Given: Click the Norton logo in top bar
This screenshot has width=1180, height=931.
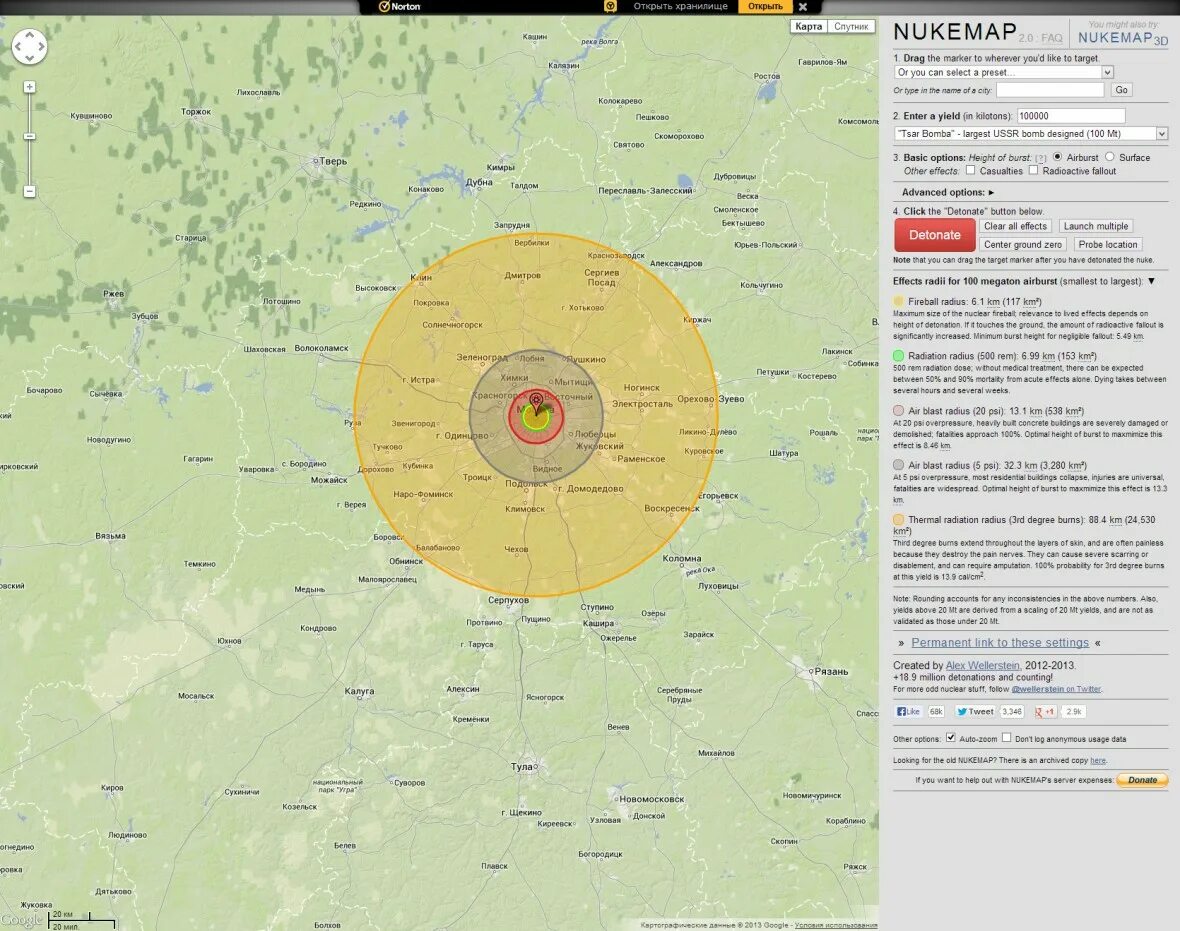Looking at the screenshot, I should tap(400, 7).
